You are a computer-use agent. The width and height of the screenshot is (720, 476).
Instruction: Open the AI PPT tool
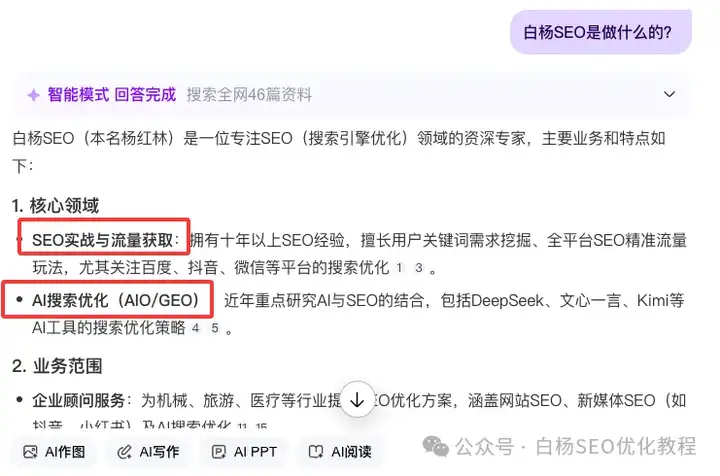point(244,452)
